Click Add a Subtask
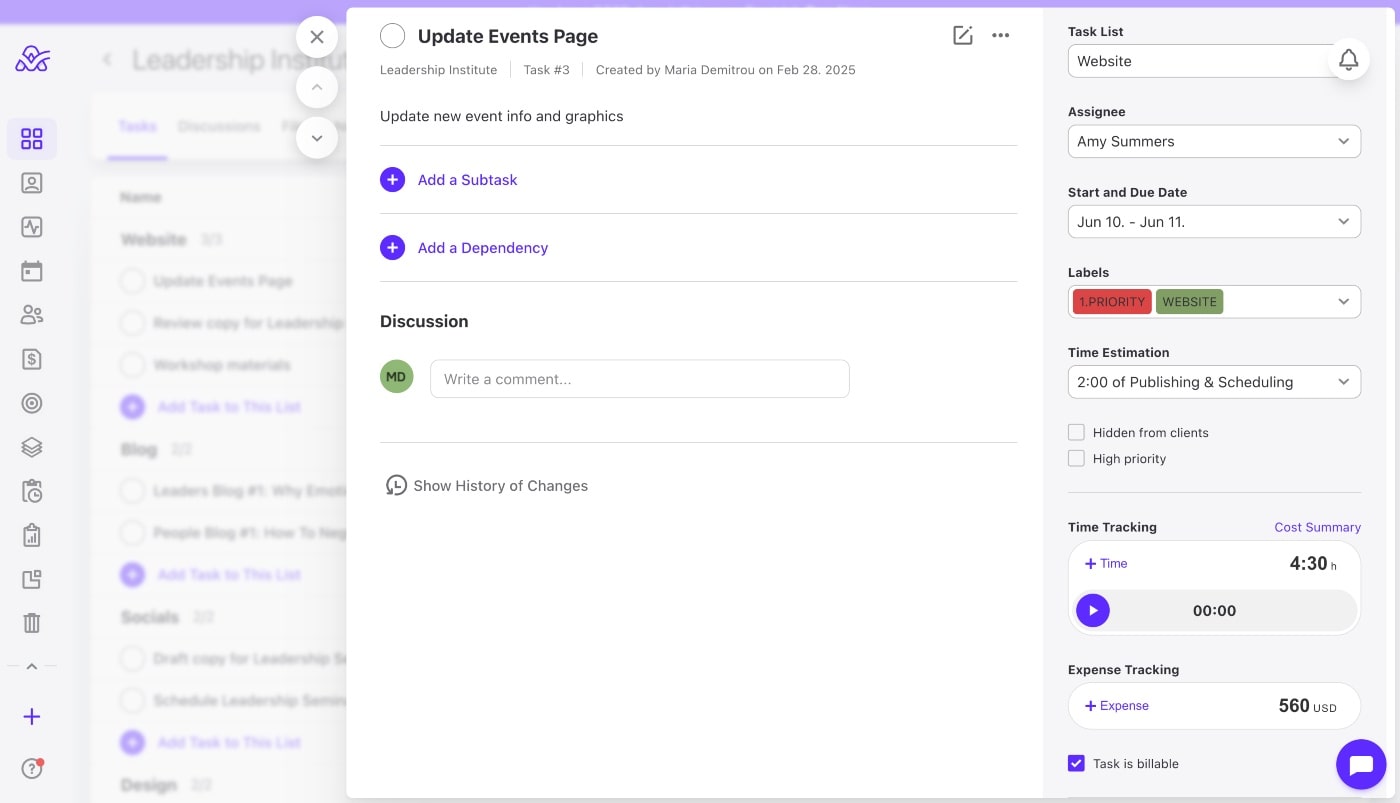Image resolution: width=1400 pixels, height=803 pixels. (x=467, y=180)
